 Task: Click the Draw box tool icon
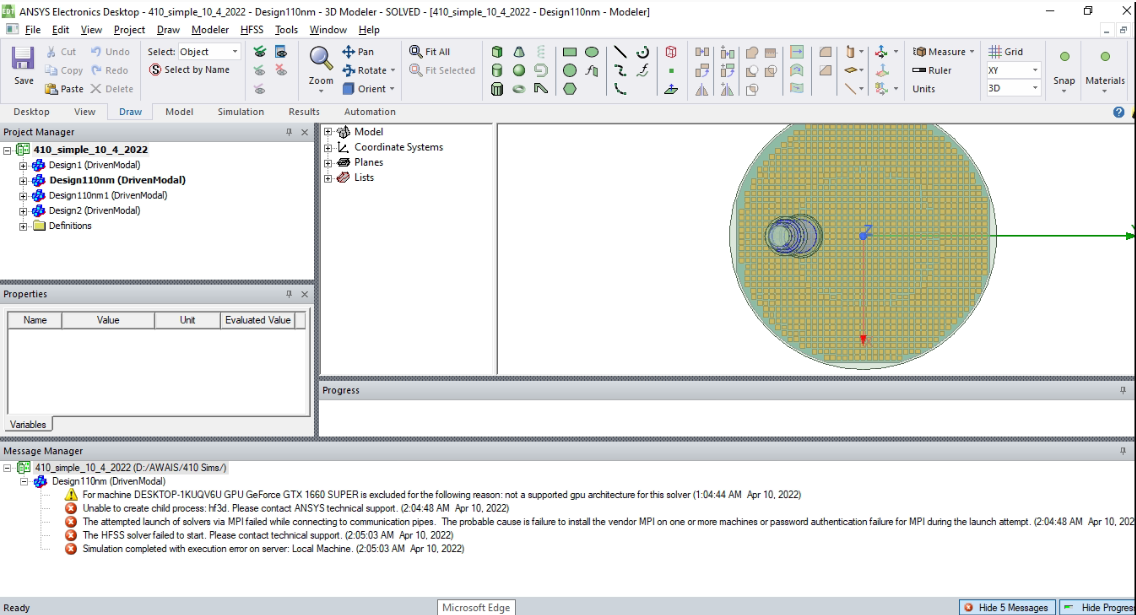[x=497, y=52]
